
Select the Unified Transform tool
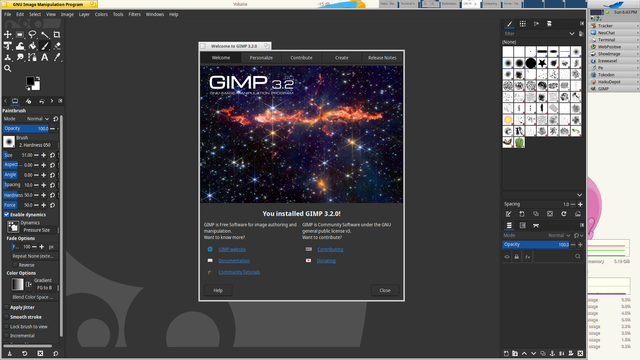8,46
